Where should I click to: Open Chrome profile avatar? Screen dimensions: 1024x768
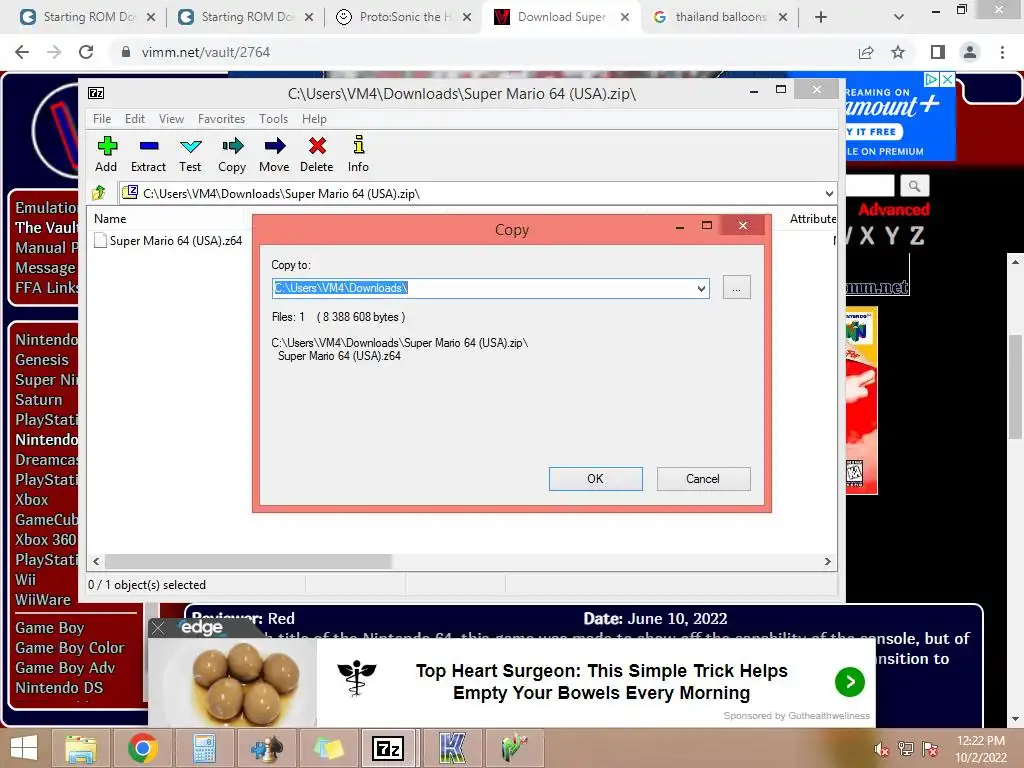click(970, 52)
